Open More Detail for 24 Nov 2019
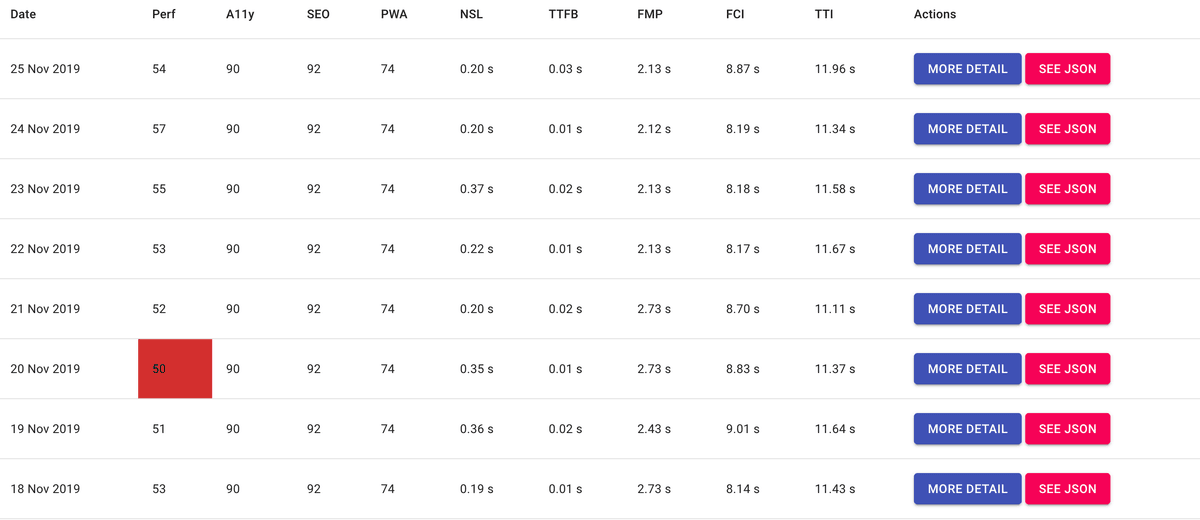This screenshot has width=1200, height=520. 967,129
